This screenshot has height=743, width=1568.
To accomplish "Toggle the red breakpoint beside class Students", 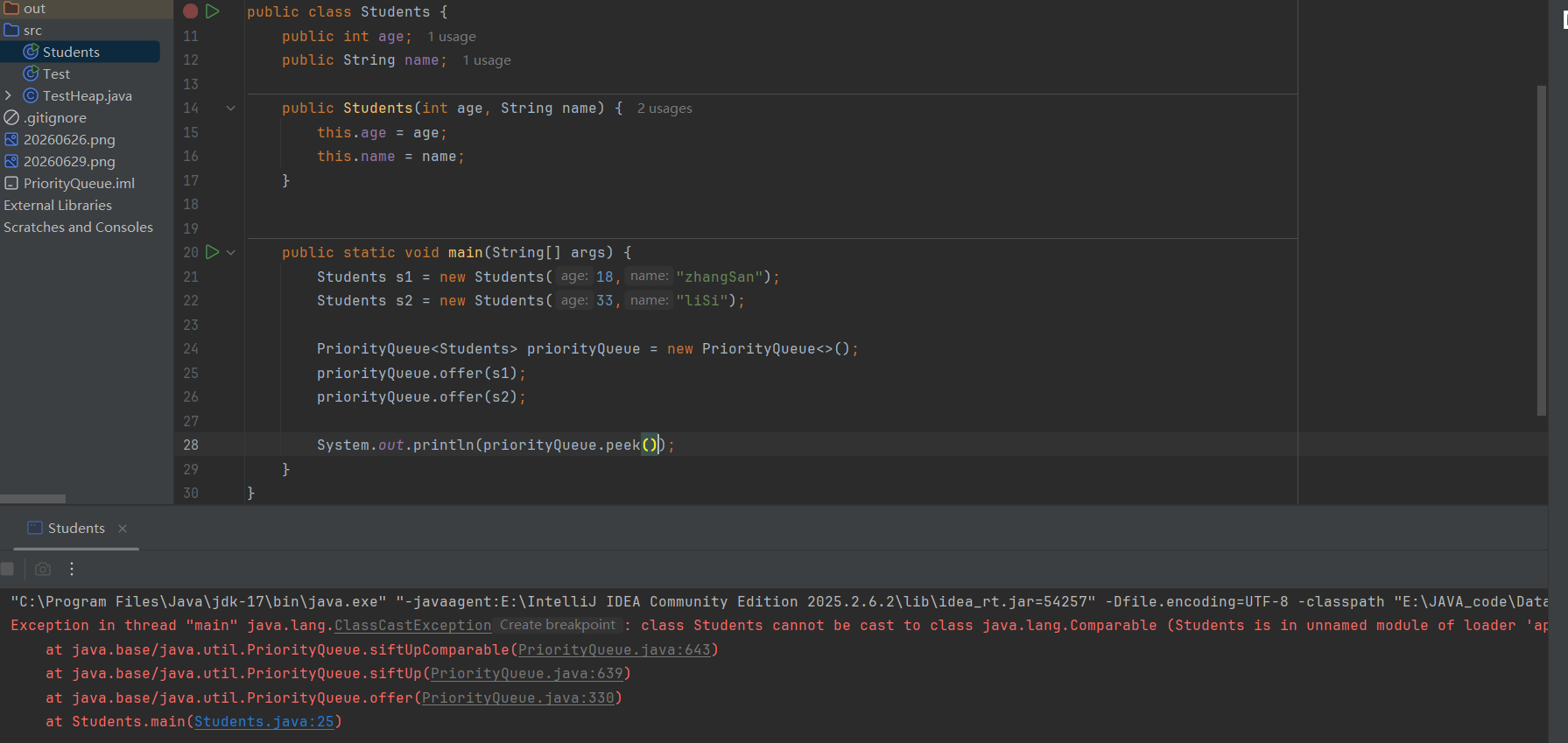I will (x=190, y=11).
